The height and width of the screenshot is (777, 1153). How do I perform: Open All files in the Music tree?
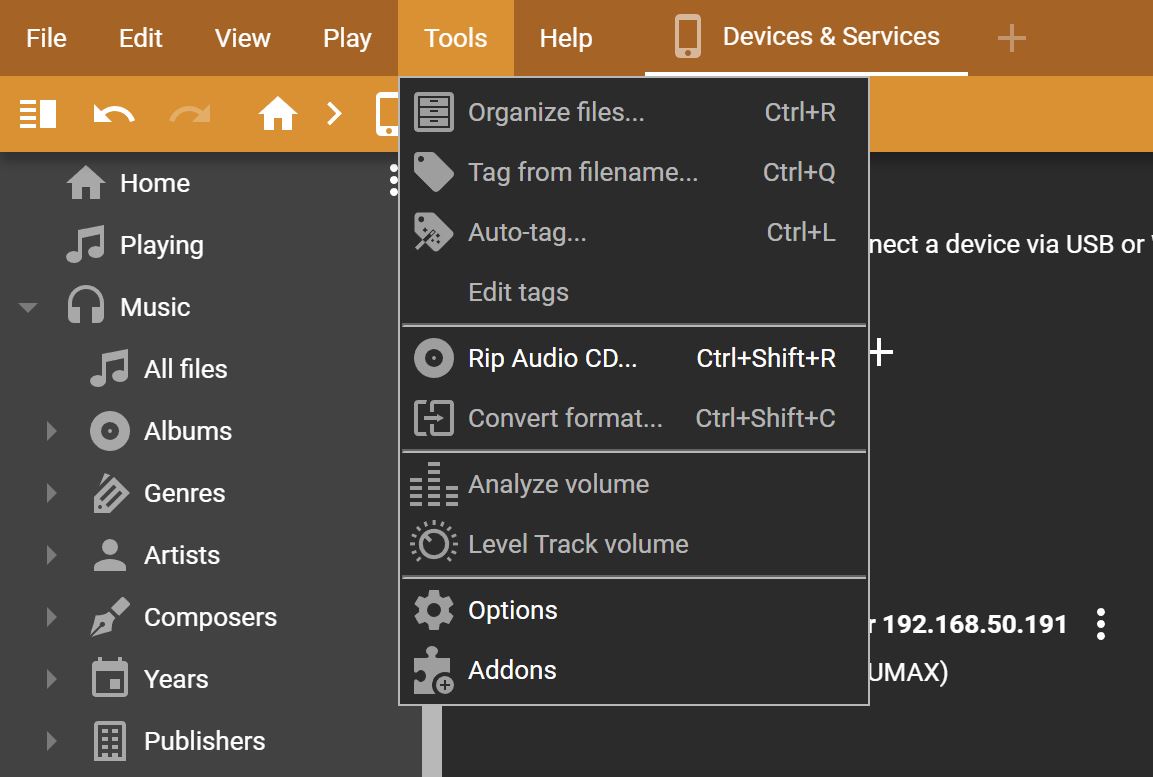185,369
